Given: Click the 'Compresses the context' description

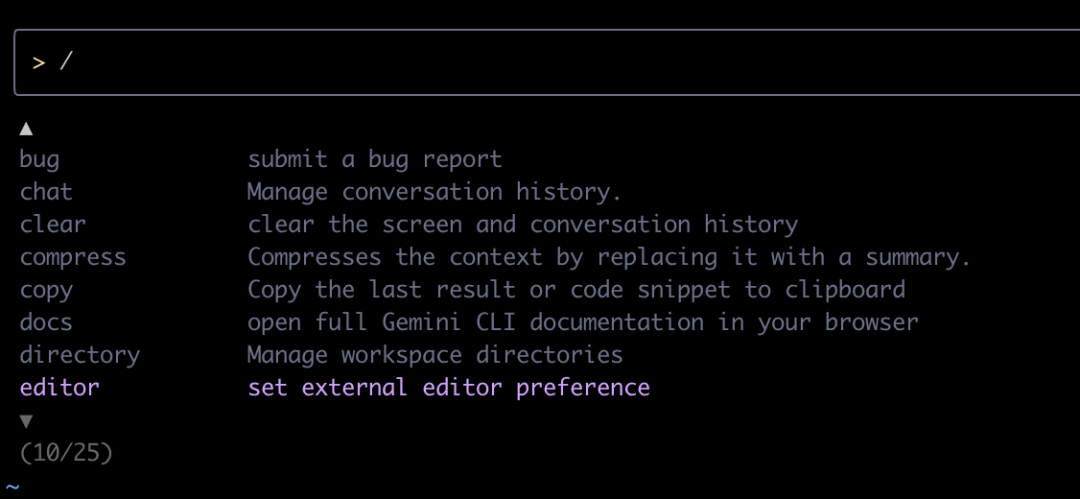Looking at the screenshot, I should [x=609, y=257].
